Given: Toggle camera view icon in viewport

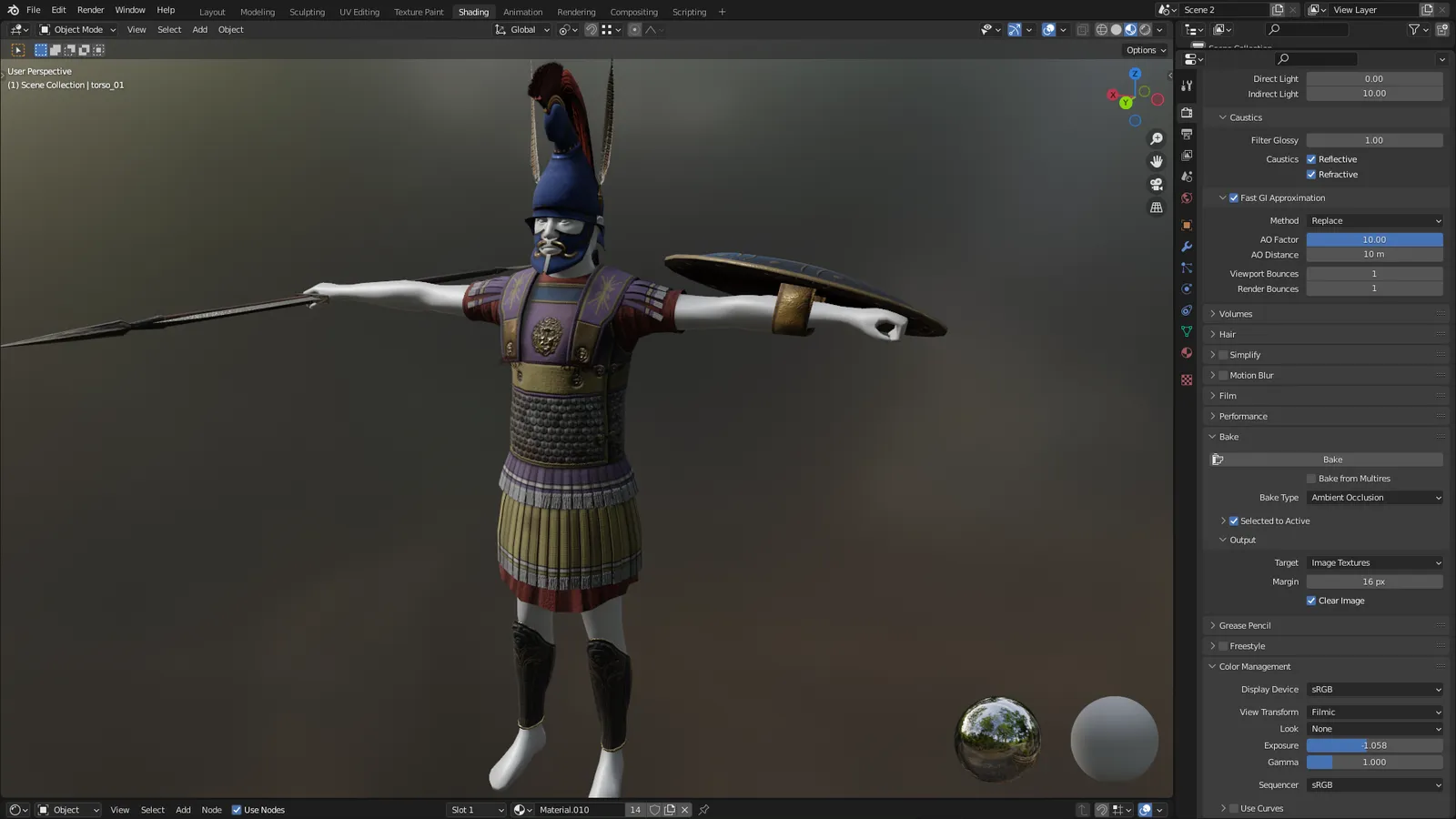Looking at the screenshot, I should pos(1157,184).
